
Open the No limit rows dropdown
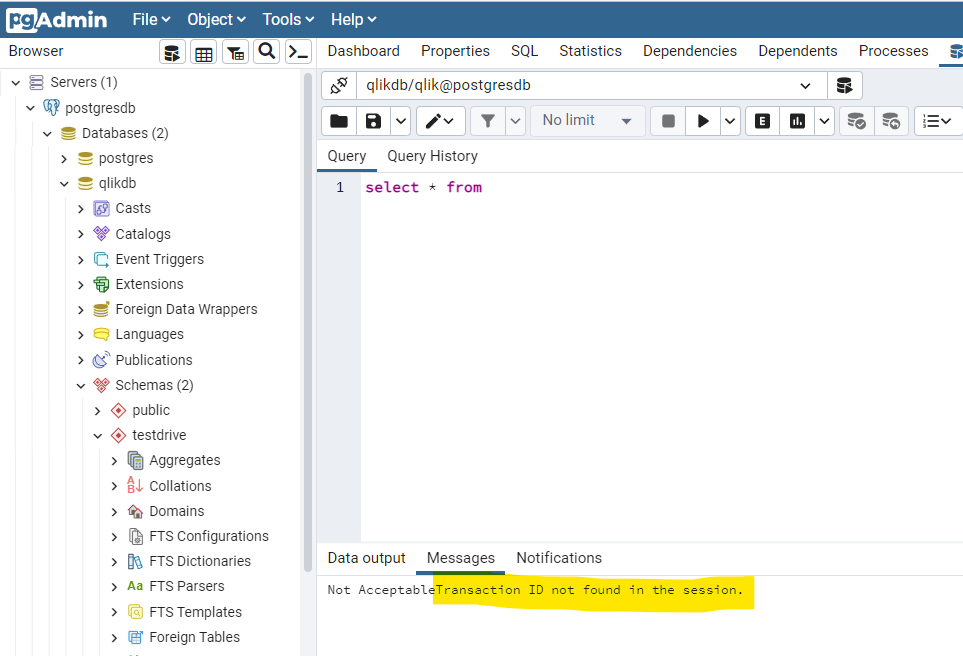point(588,120)
